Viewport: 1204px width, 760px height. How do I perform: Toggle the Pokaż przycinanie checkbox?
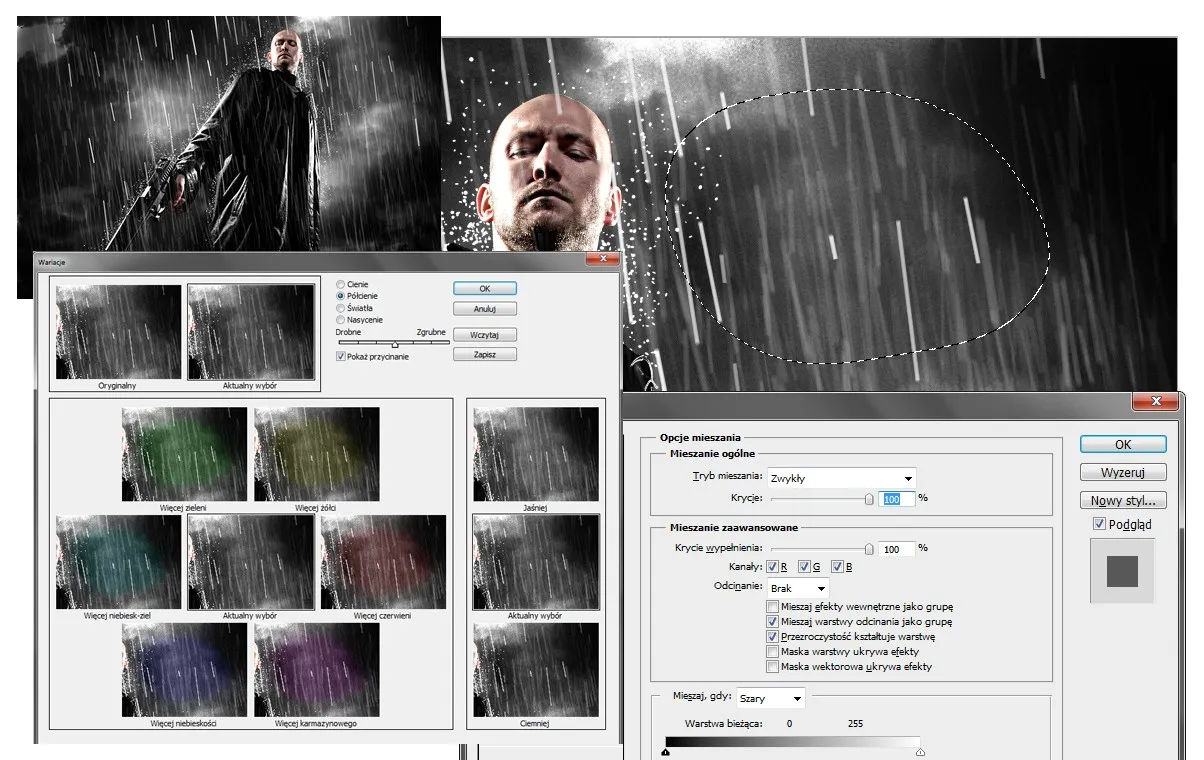[341, 356]
